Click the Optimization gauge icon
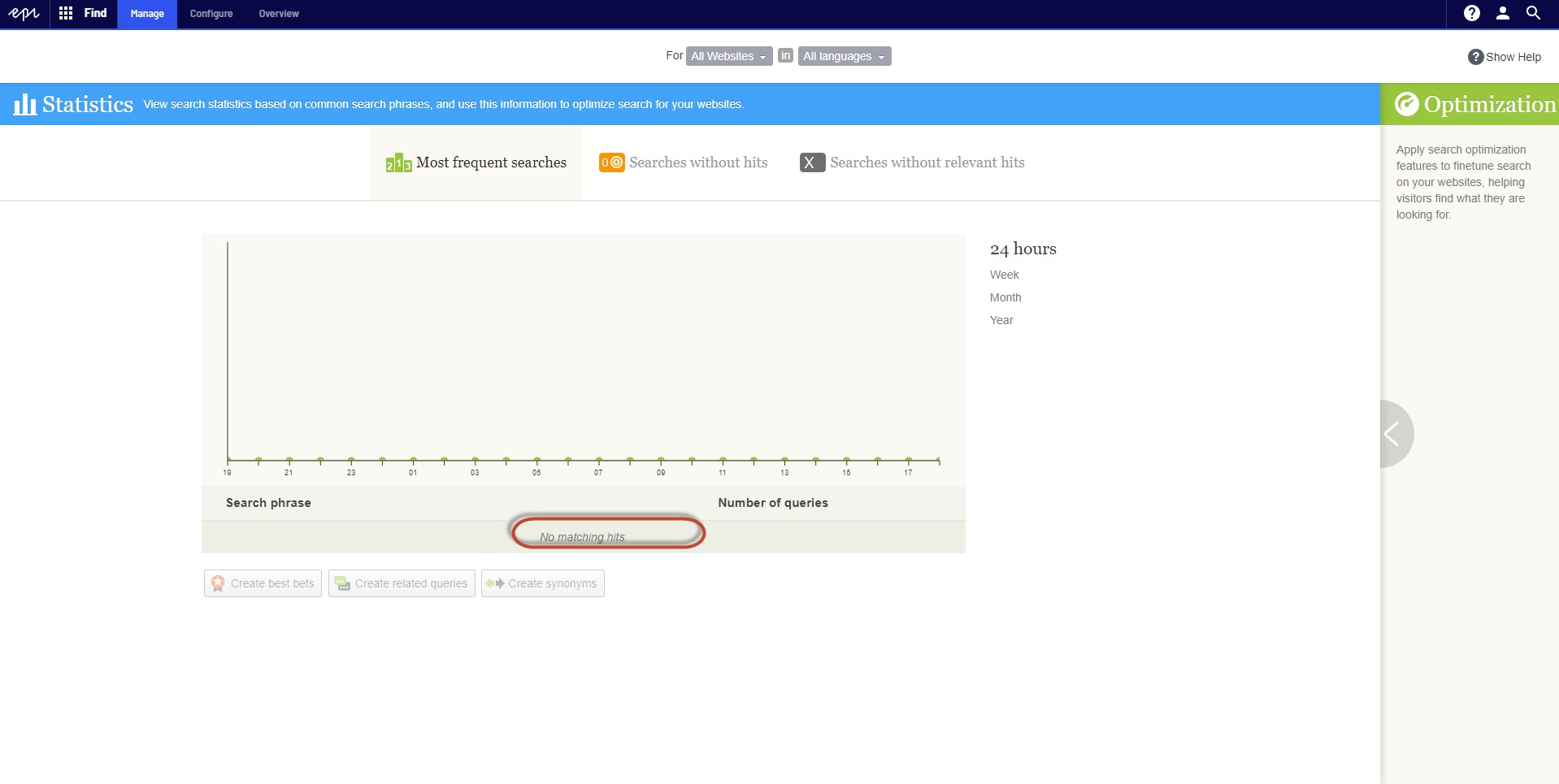 1406,104
